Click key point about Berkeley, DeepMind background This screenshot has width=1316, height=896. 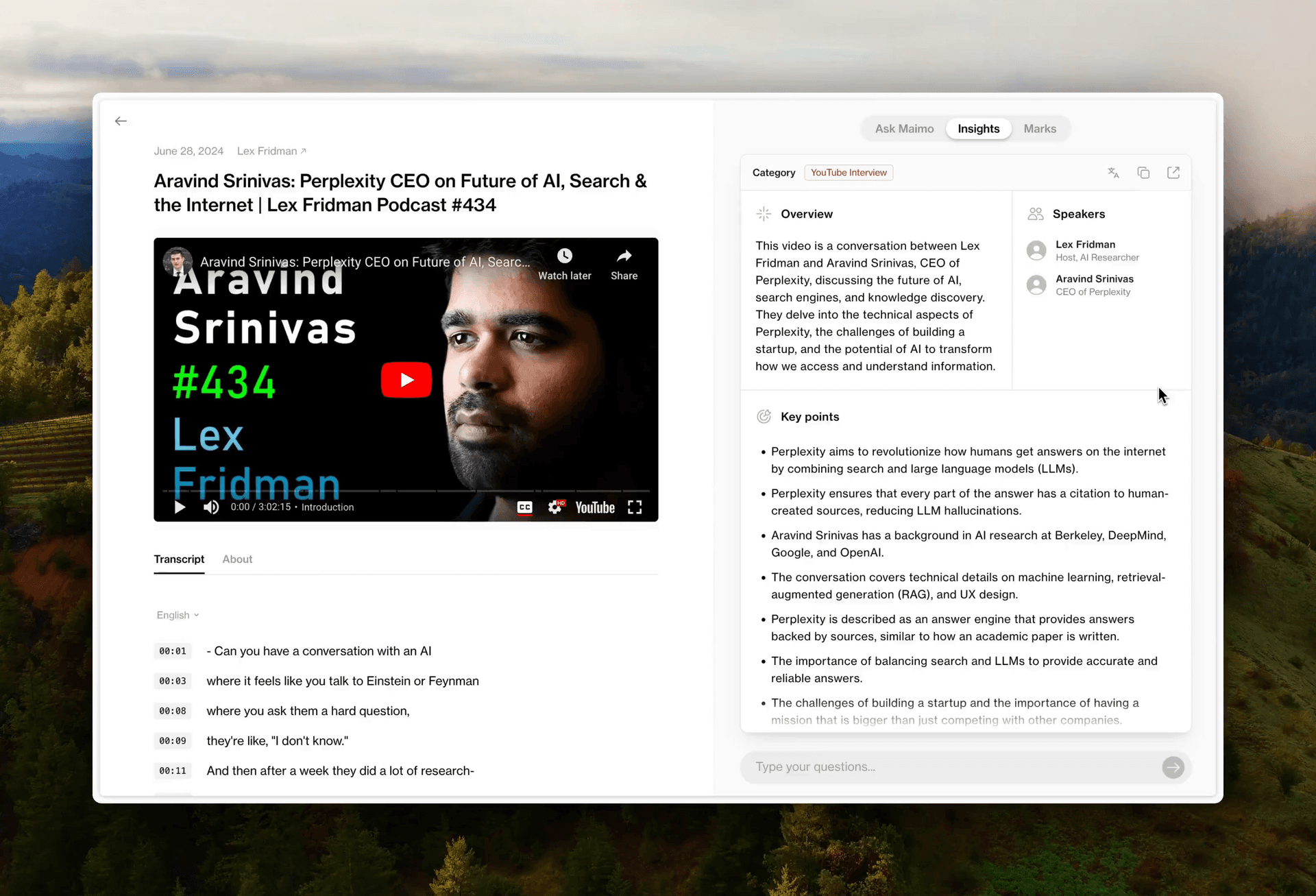point(968,544)
